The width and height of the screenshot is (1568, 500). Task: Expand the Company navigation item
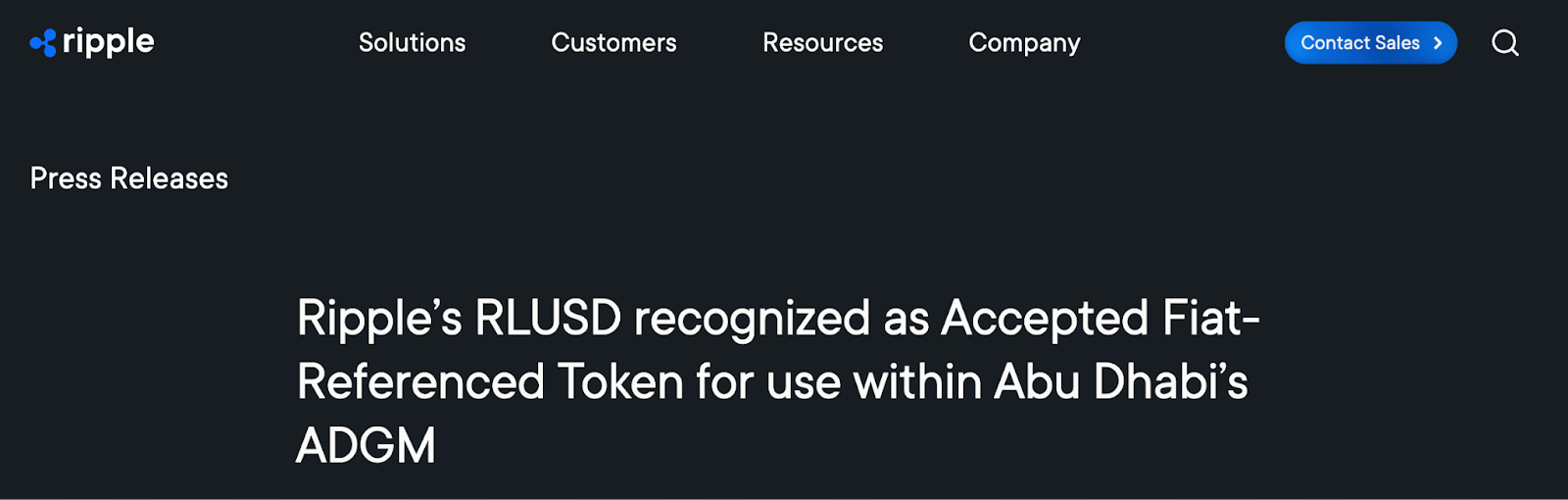pyautogui.click(x=1024, y=43)
